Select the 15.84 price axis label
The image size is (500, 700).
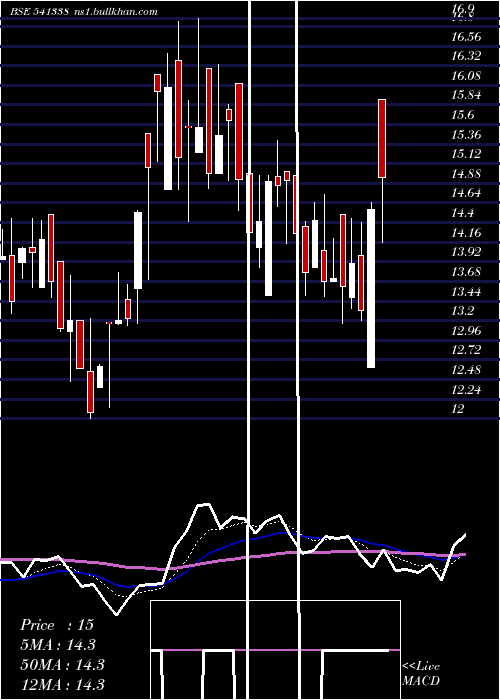[466, 96]
